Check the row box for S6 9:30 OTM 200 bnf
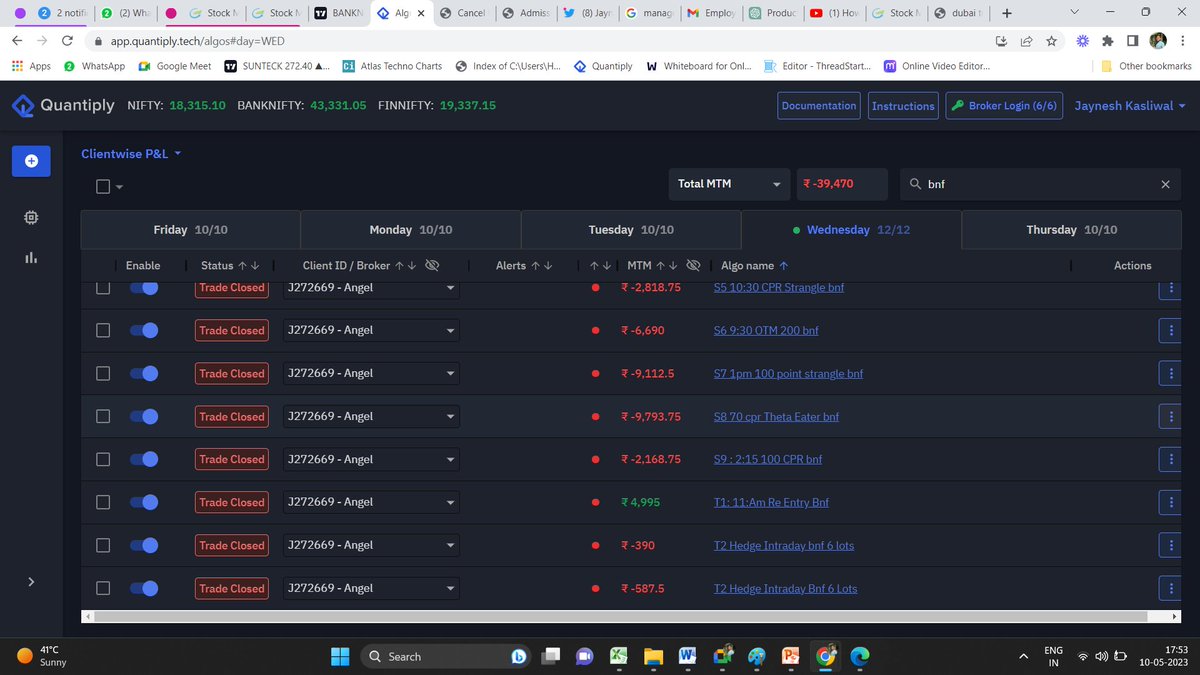Viewport: 1200px width, 675px height. coord(103,330)
